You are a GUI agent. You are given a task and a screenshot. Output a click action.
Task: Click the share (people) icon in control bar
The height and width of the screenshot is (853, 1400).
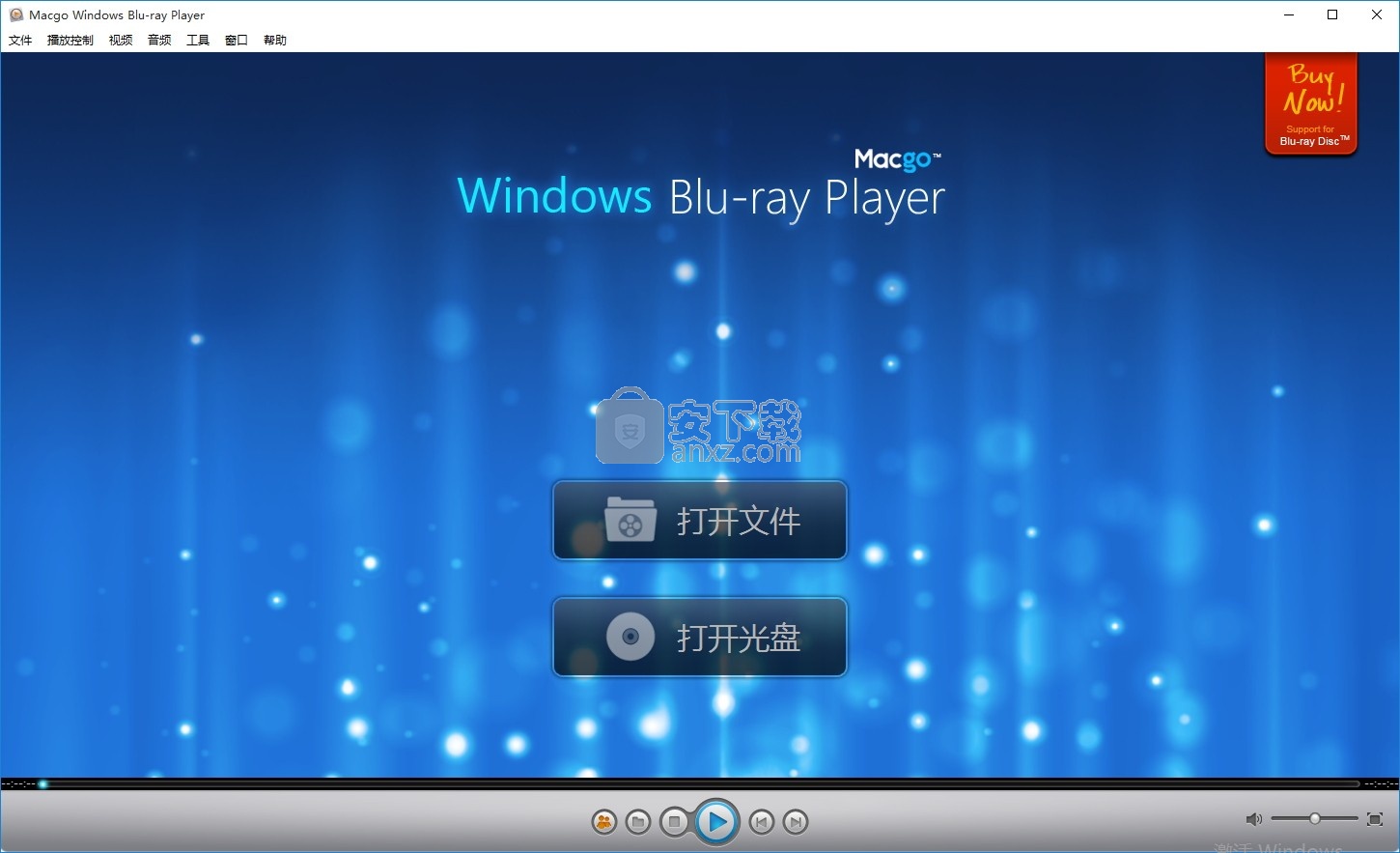point(604,822)
